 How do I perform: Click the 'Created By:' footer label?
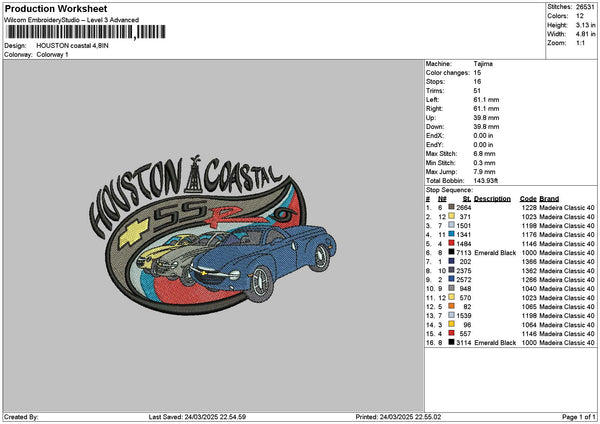pyautogui.click(x=21, y=417)
